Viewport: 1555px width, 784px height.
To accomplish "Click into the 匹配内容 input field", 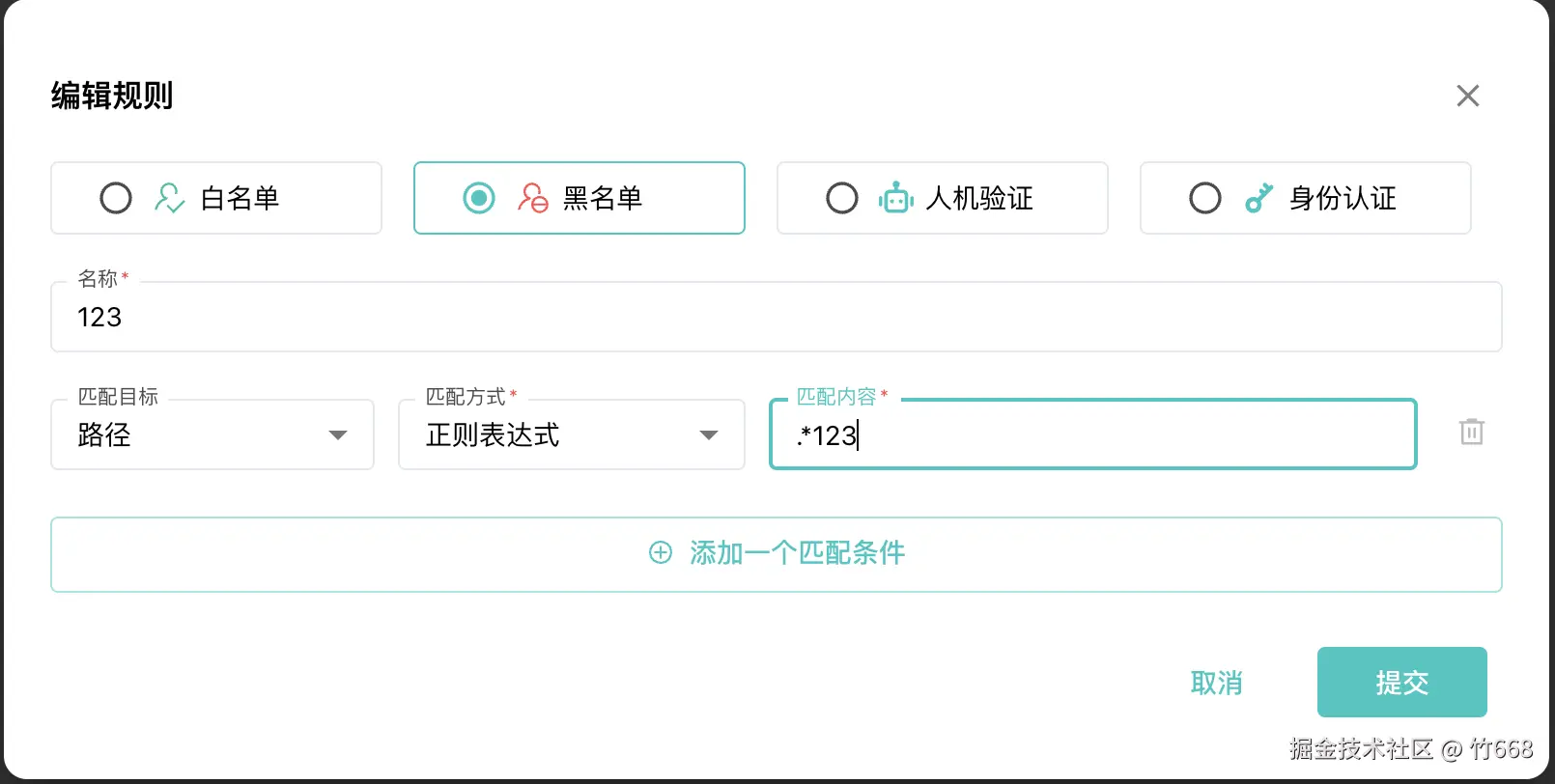I will pos(1093,434).
